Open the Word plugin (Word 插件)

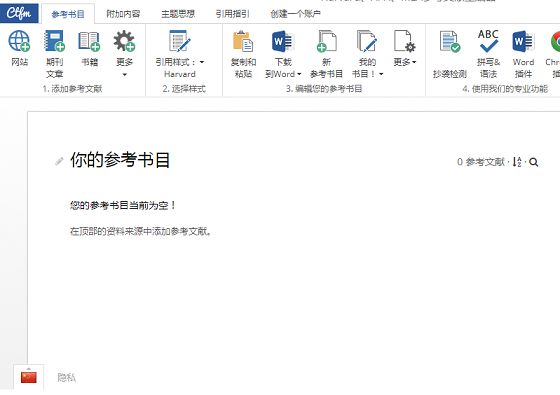pos(523,54)
